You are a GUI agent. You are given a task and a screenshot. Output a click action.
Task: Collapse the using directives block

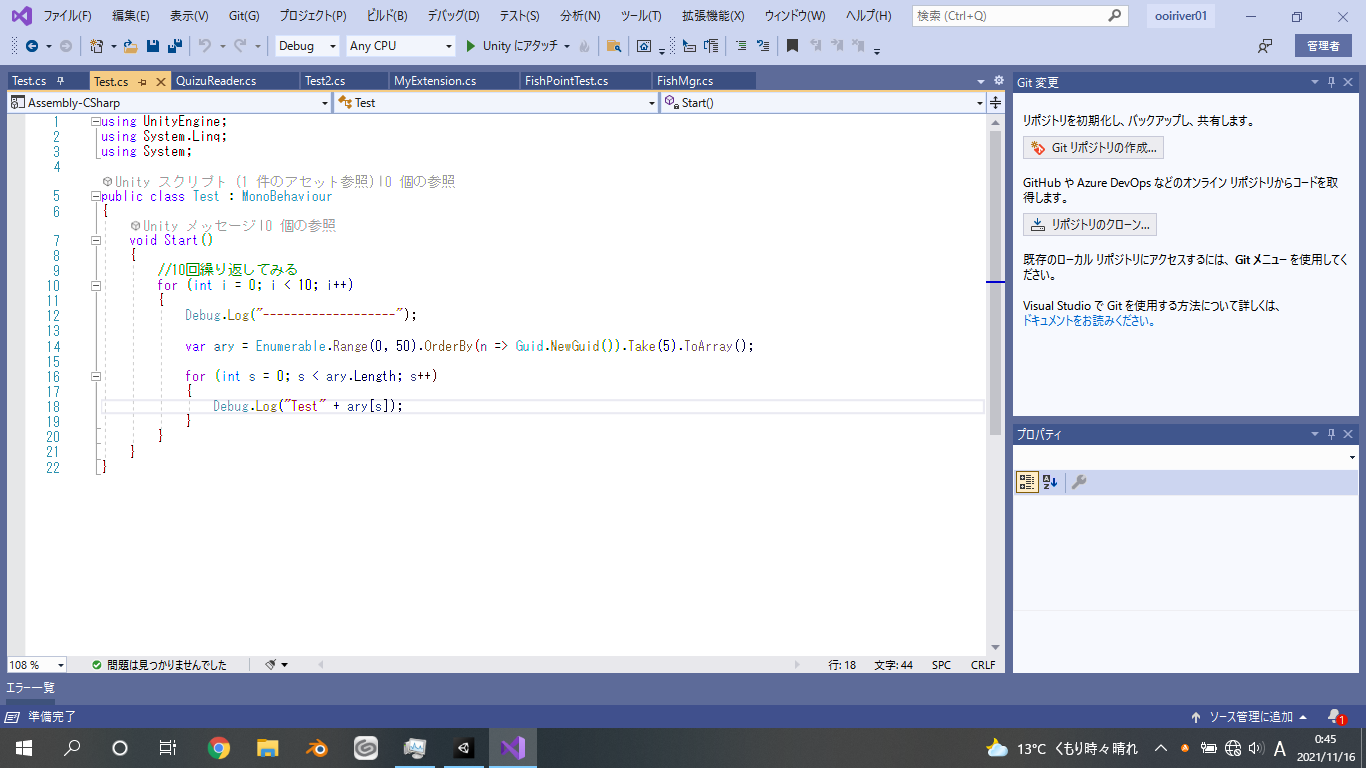click(x=96, y=121)
